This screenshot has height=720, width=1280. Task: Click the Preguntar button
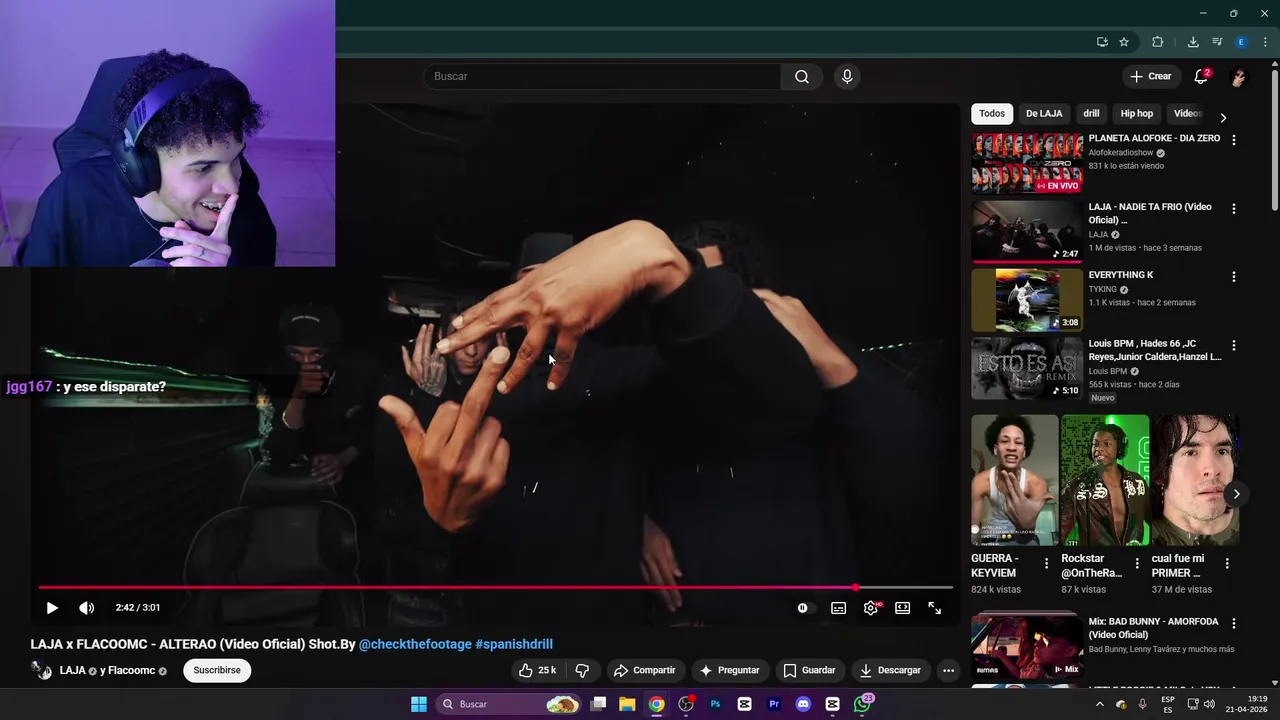[x=729, y=670]
